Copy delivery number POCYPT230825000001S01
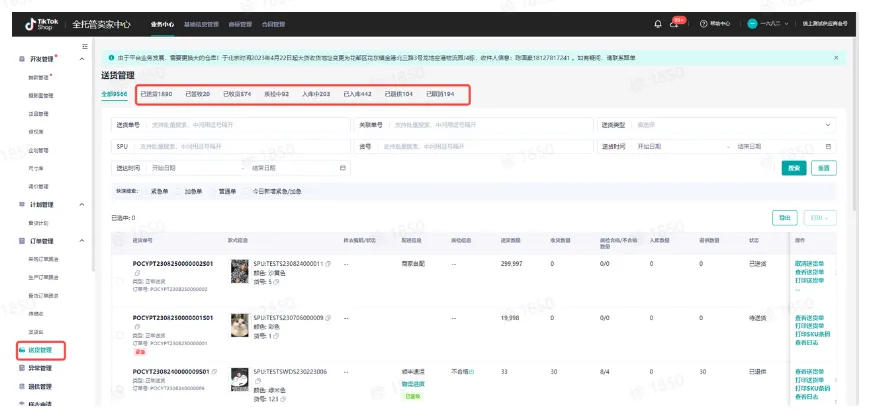Image resolution: width=870 pixels, height=419 pixels. point(136,327)
